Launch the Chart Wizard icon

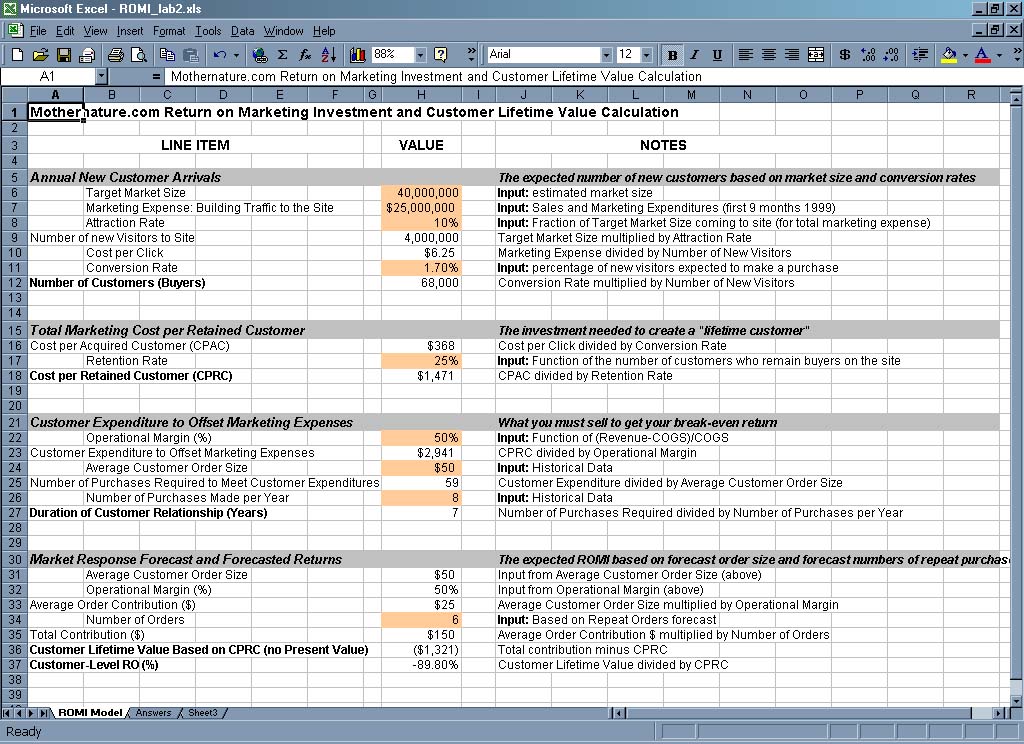357,55
